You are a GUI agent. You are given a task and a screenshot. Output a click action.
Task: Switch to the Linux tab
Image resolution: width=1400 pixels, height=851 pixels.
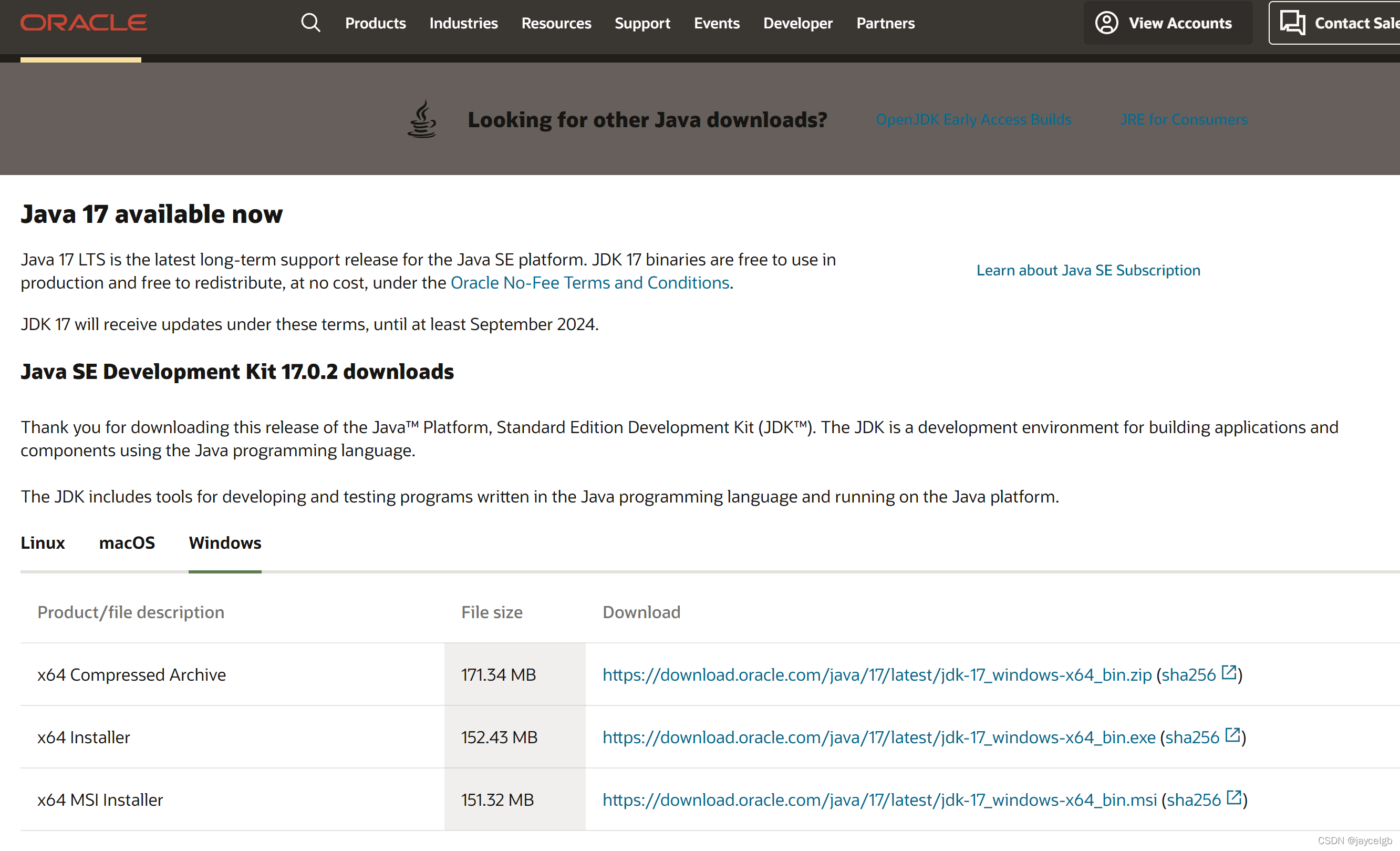click(x=43, y=543)
